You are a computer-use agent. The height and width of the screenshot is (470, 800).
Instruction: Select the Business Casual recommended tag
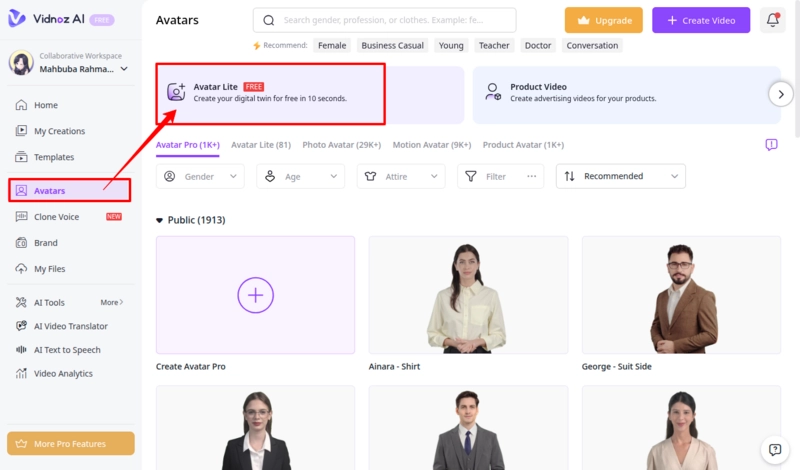[x=392, y=45]
